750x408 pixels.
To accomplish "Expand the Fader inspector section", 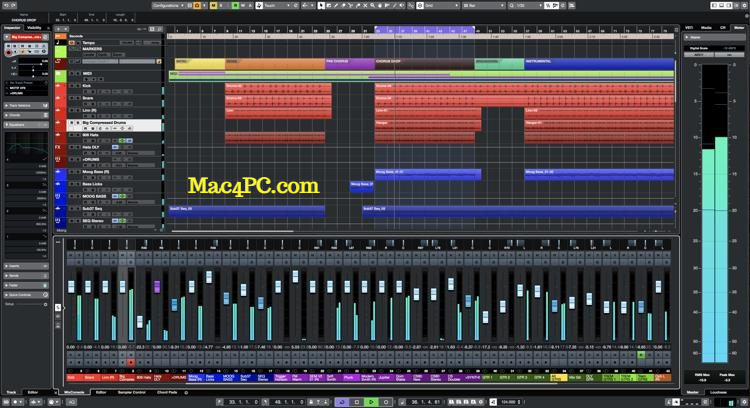I will pos(26,285).
